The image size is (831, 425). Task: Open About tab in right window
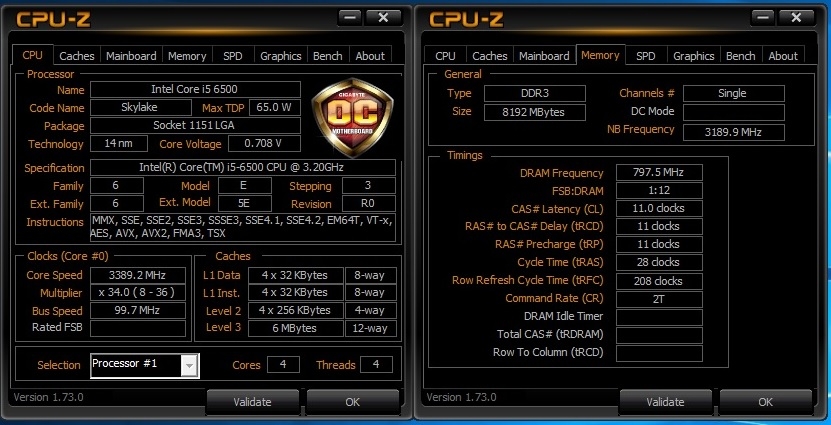783,56
